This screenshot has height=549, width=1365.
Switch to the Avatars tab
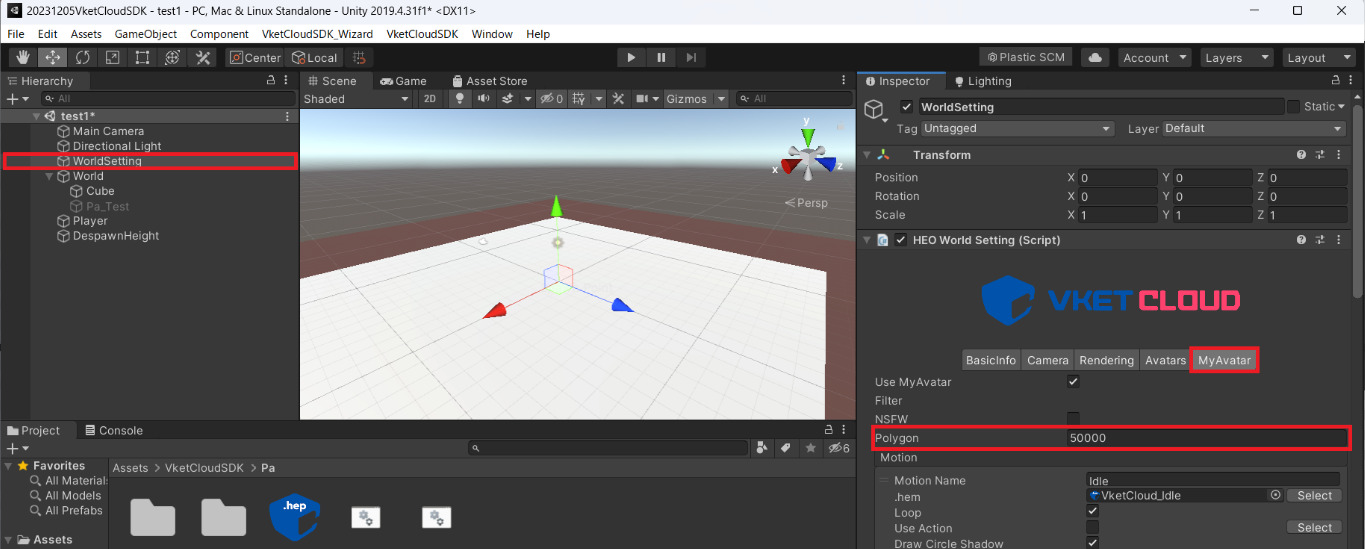click(x=1165, y=360)
